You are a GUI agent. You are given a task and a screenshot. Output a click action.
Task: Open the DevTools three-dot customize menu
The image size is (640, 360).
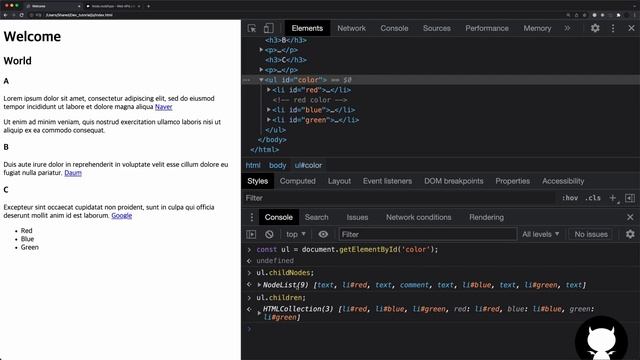(613, 28)
